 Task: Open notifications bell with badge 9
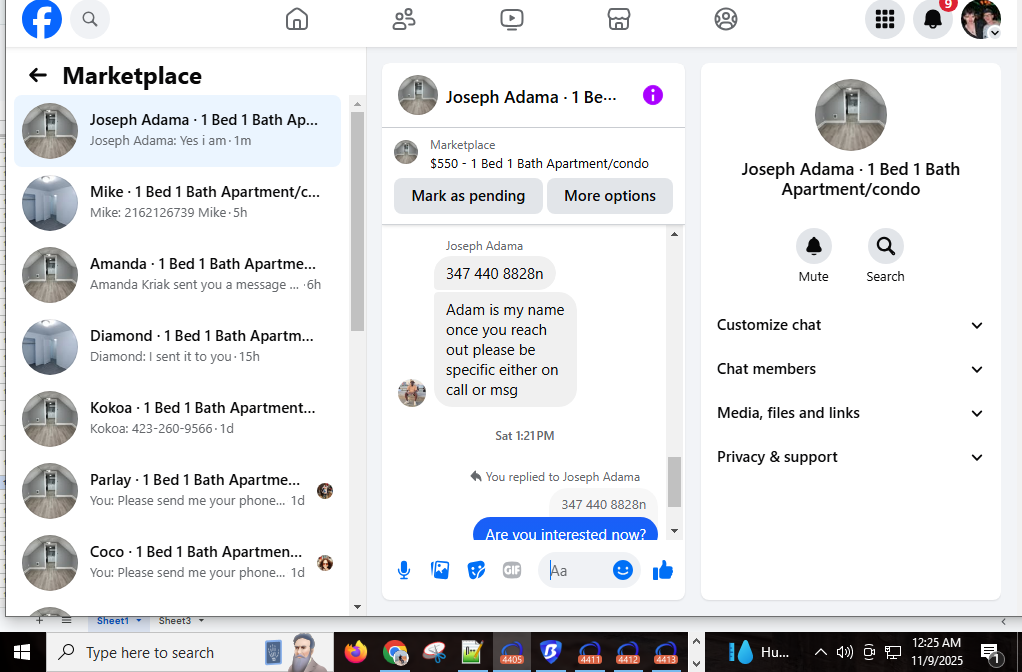coord(933,20)
